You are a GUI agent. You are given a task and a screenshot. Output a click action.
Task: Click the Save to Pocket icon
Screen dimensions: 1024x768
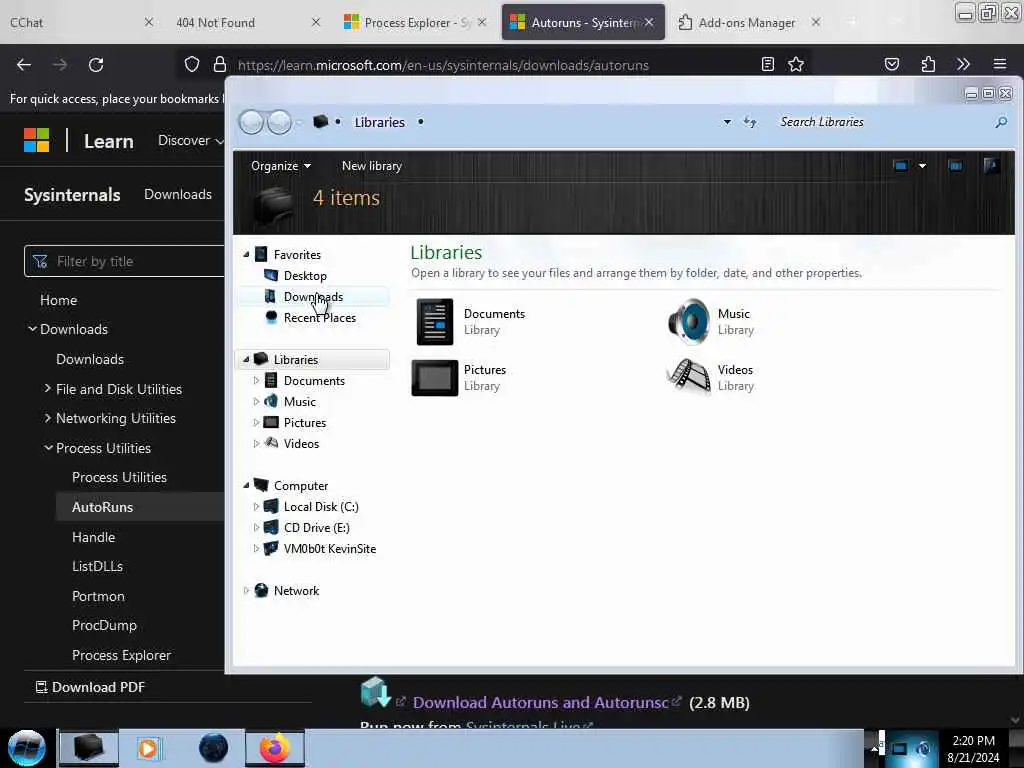coord(892,64)
